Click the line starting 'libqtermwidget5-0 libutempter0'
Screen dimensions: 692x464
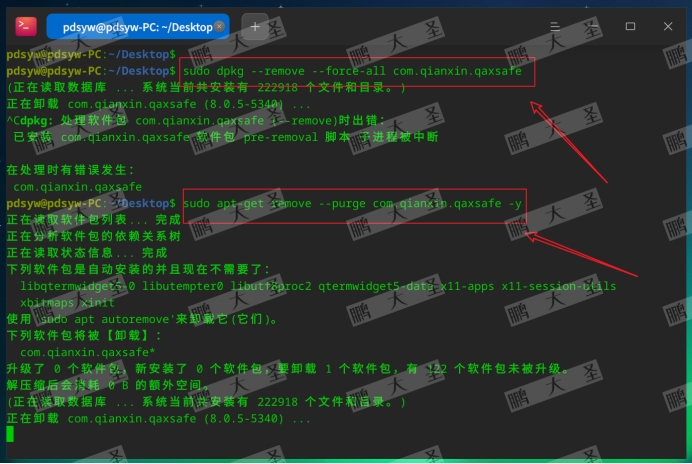click(318, 286)
